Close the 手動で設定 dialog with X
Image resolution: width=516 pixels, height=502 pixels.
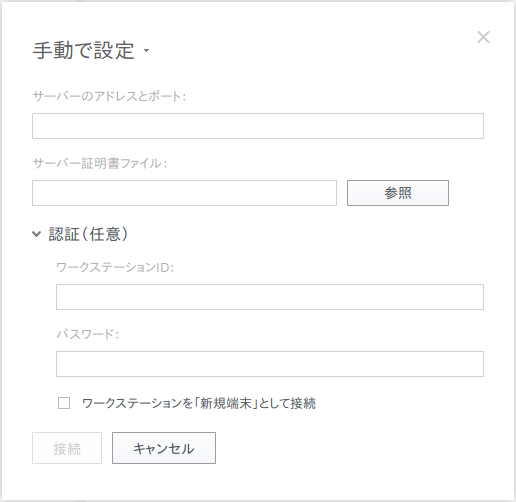click(483, 37)
